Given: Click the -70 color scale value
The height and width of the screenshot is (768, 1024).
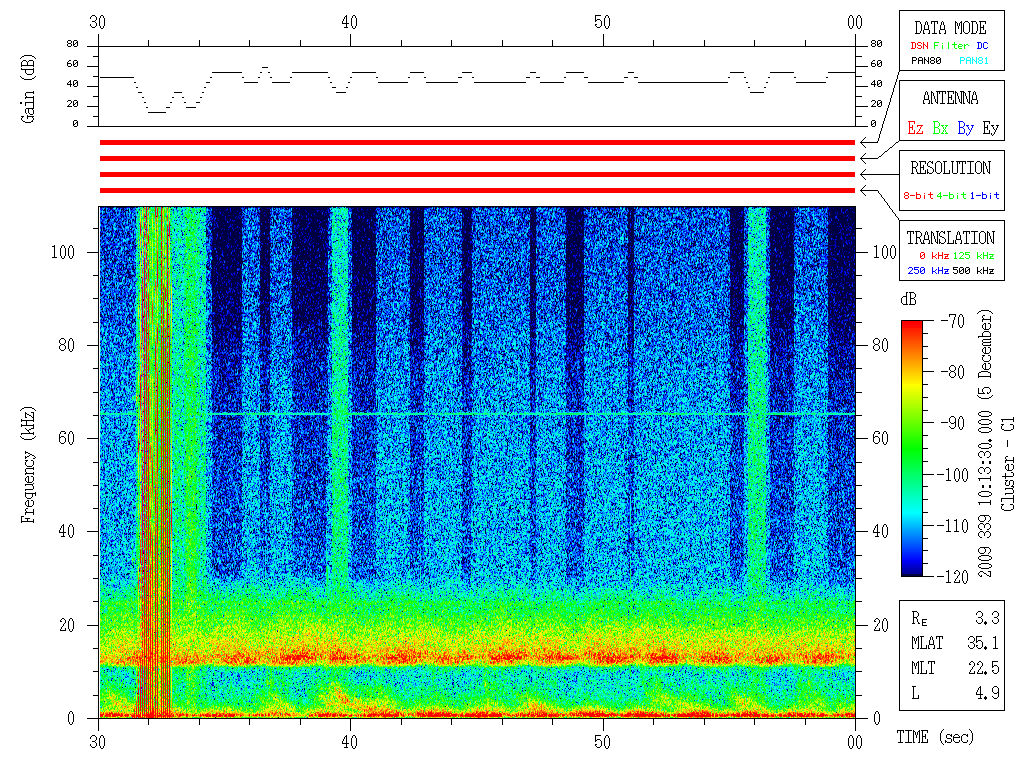Looking at the screenshot, I should 953,321.
